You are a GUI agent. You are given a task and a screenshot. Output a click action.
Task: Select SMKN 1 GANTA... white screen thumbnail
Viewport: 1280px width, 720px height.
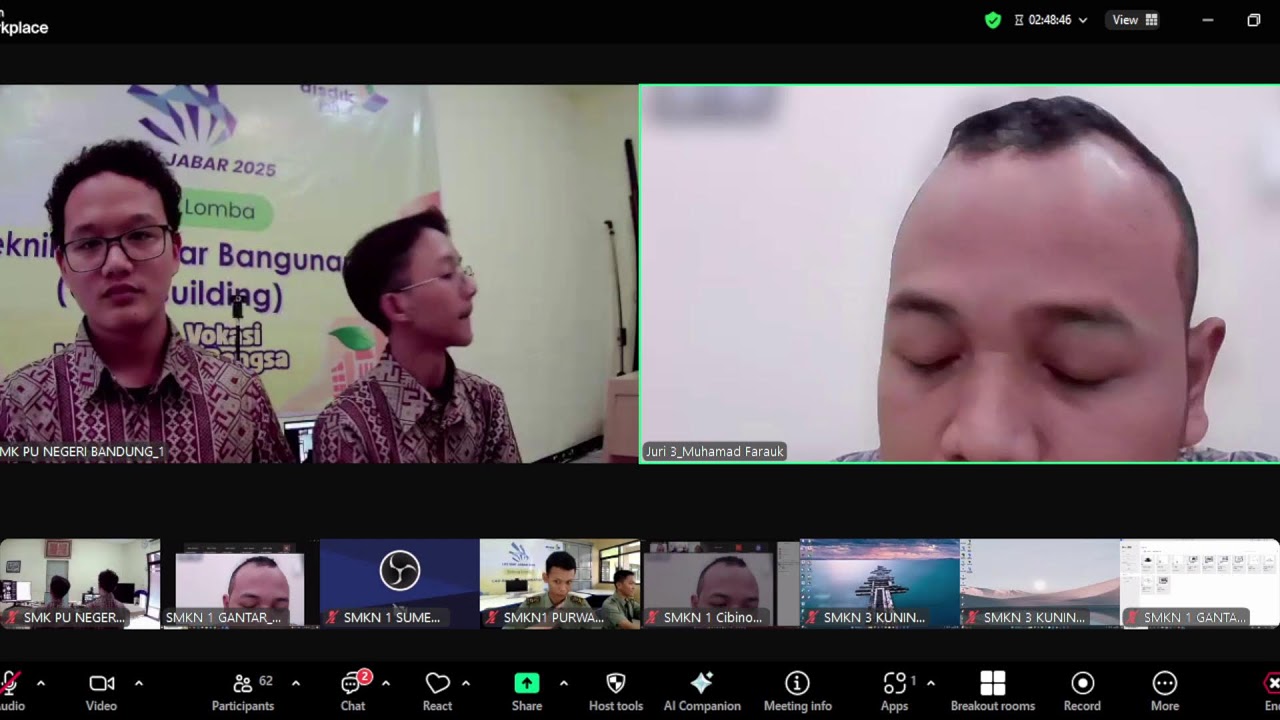pyautogui.click(x=1200, y=584)
